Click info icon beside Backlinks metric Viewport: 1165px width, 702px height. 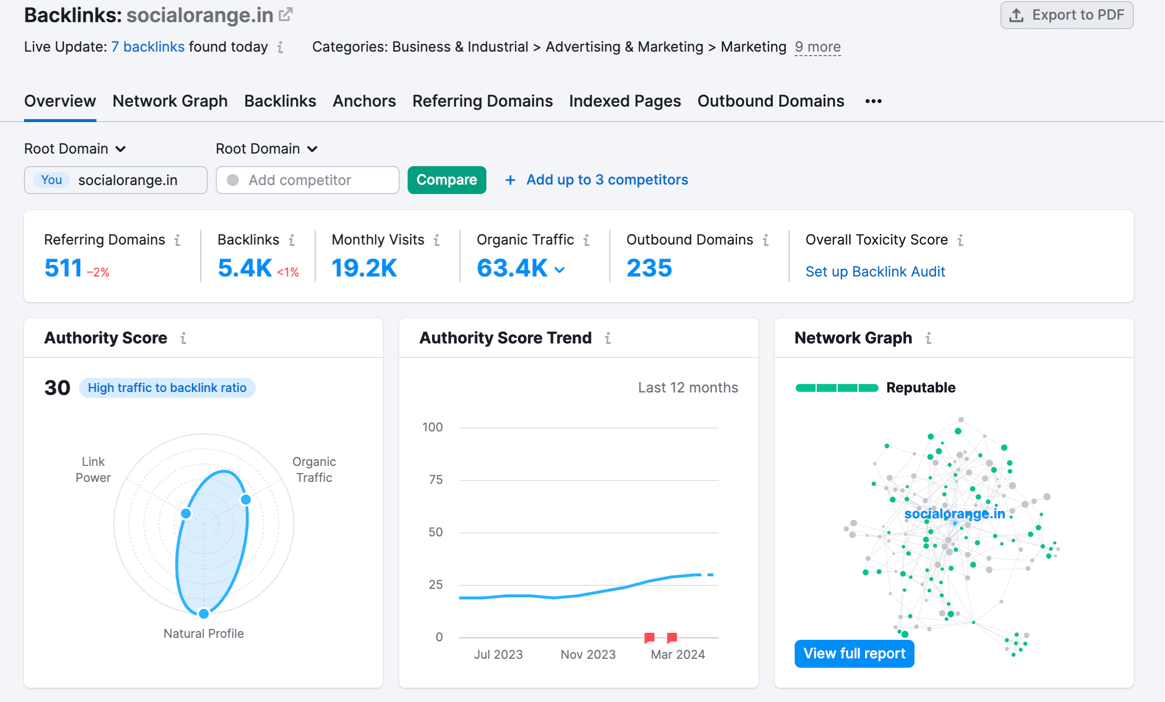pyautogui.click(x=292, y=240)
